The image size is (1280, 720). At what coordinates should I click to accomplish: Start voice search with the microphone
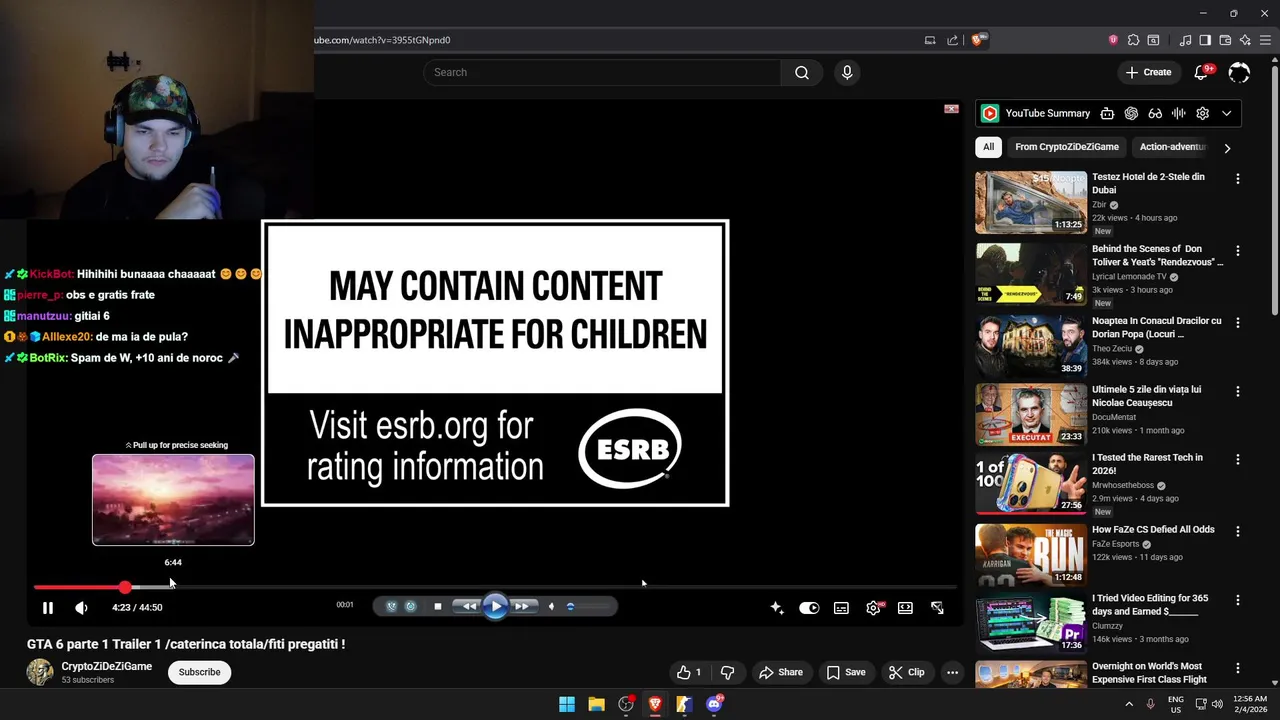pyautogui.click(x=847, y=72)
